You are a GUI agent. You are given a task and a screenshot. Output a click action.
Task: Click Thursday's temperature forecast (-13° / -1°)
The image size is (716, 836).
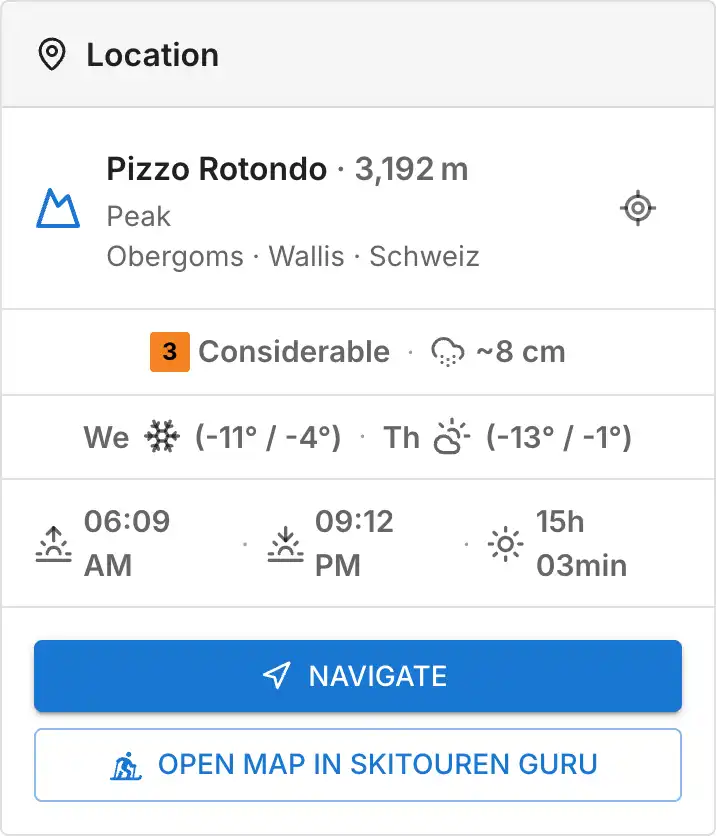coord(559,438)
